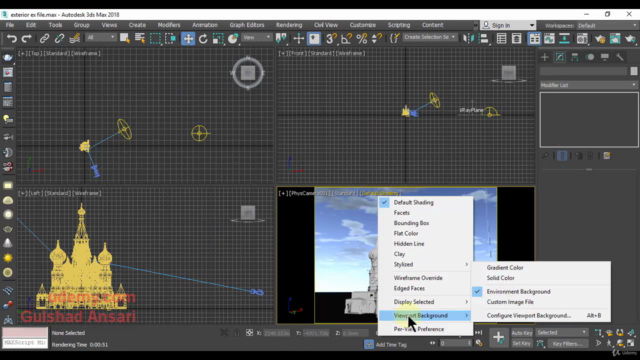The height and width of the screenshot is (360, 640).
Task: Open the key mode Selected dropdown
Action: pyautogui.click(x=562, y=332)
